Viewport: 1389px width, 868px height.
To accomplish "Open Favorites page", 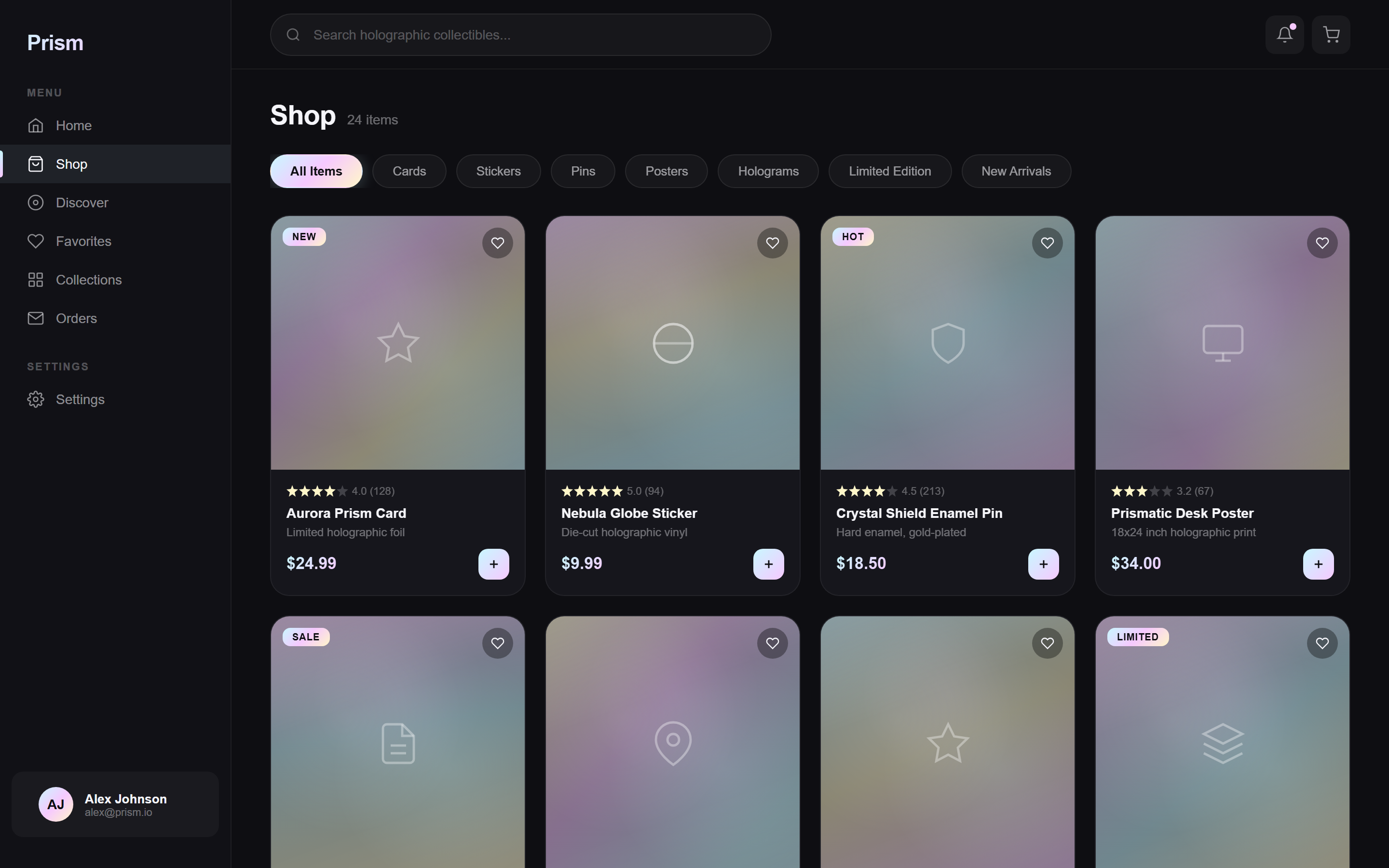I will click(x=115, y=241).
